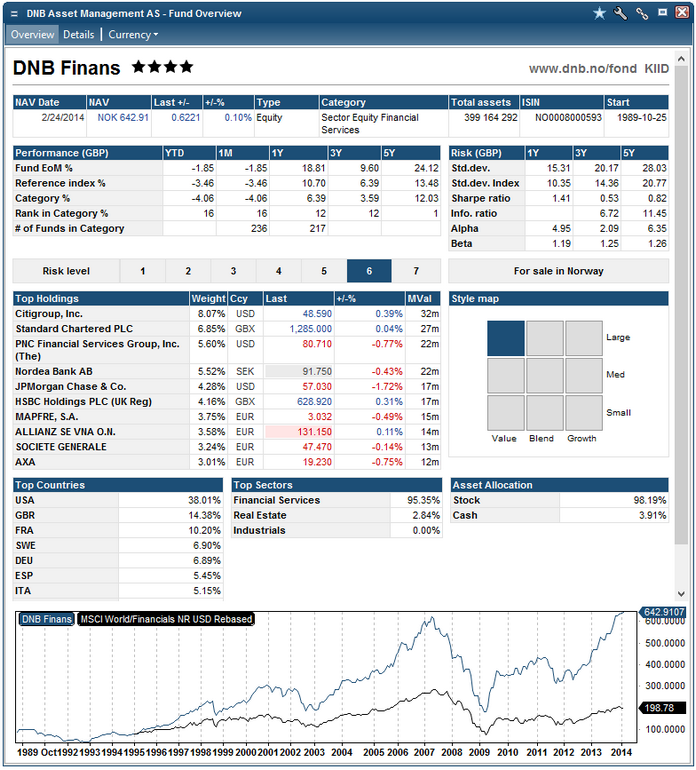Click the AXA holding row
696x770 pixels.
pos(226,462)
